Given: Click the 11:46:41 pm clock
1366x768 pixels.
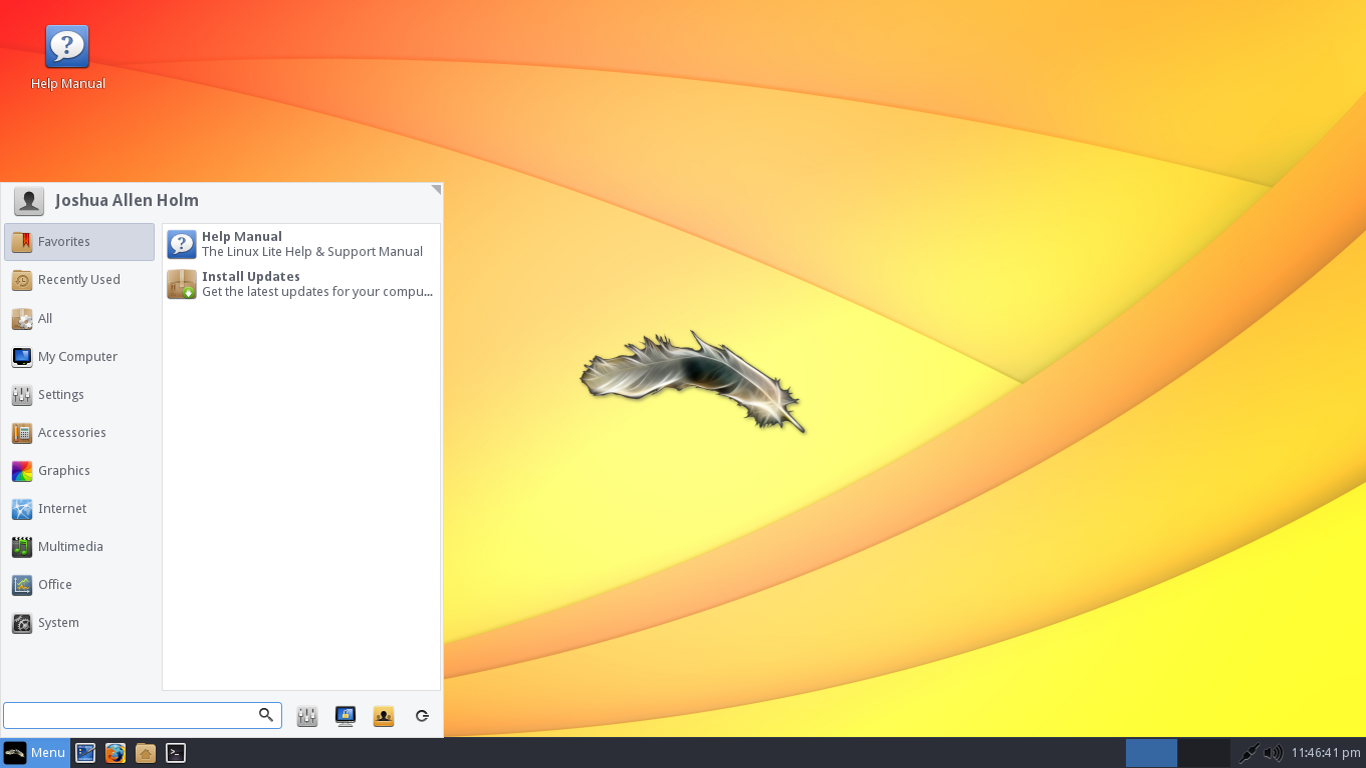Looking at the screenshot, I should (x=1326, y=753).
